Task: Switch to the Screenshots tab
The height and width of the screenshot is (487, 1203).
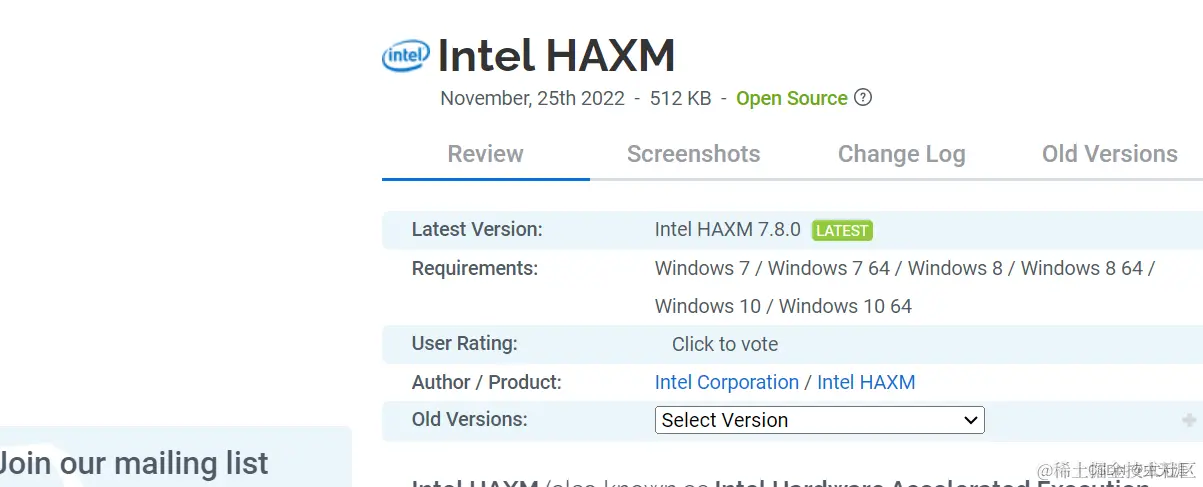Action: point(693,154)
